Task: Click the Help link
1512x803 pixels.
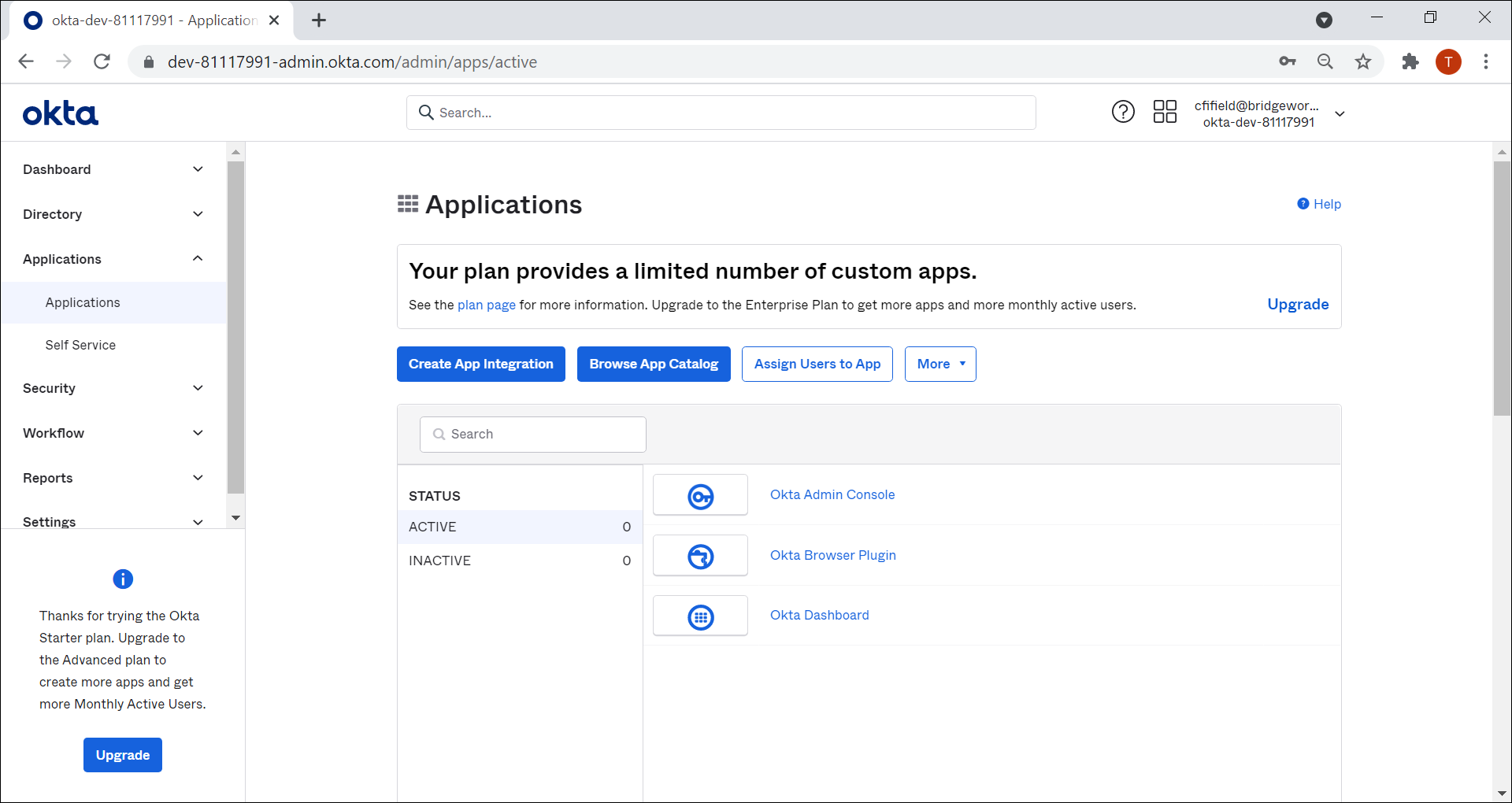Action: [x=1327, y=204]
